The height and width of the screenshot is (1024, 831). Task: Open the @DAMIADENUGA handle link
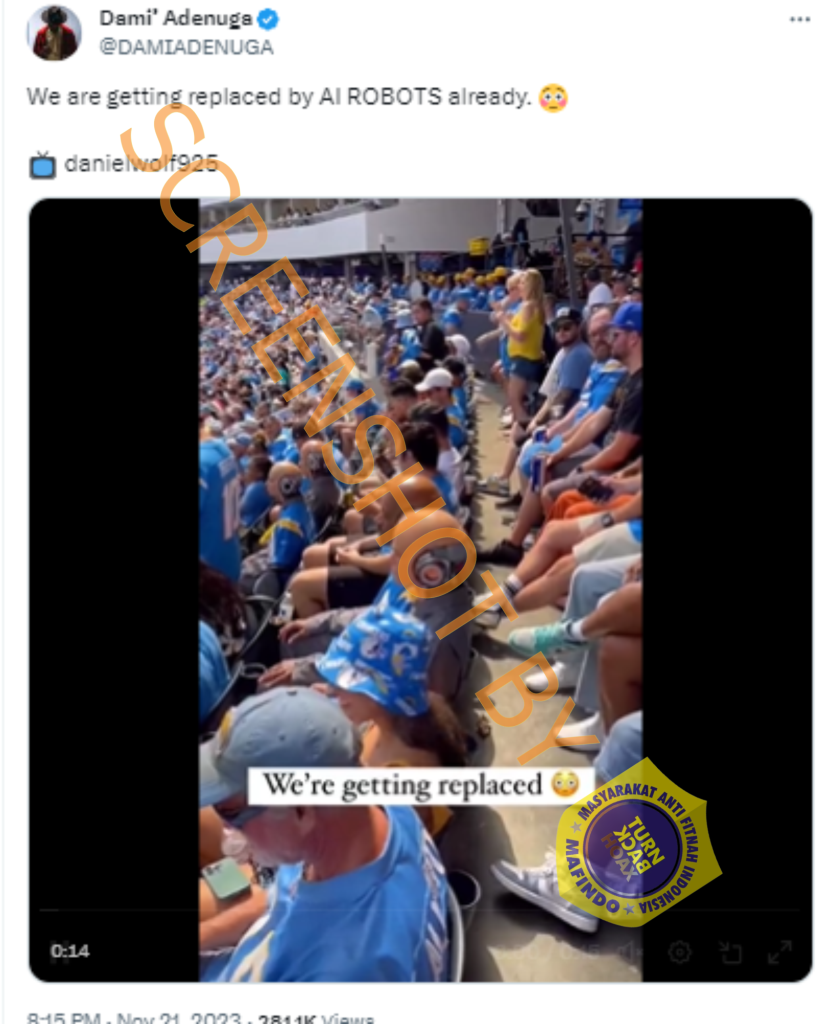pyautogui.click(x=186, y=47)
